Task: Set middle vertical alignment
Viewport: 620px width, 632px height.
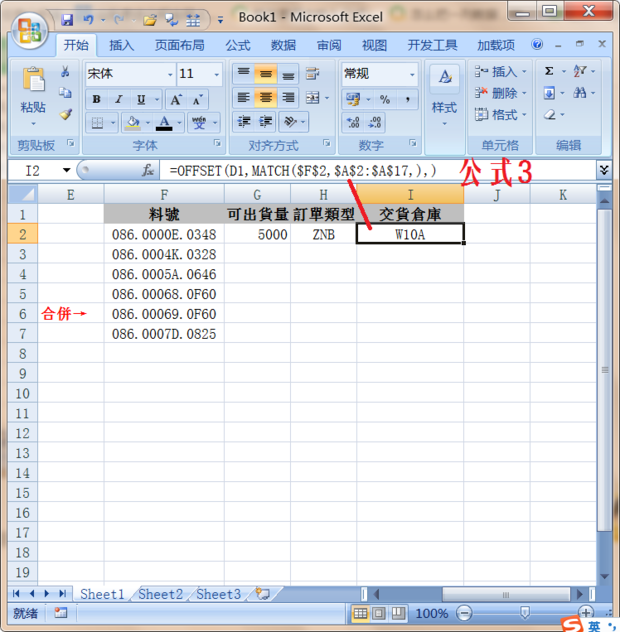Action: (x=265, y=74)
